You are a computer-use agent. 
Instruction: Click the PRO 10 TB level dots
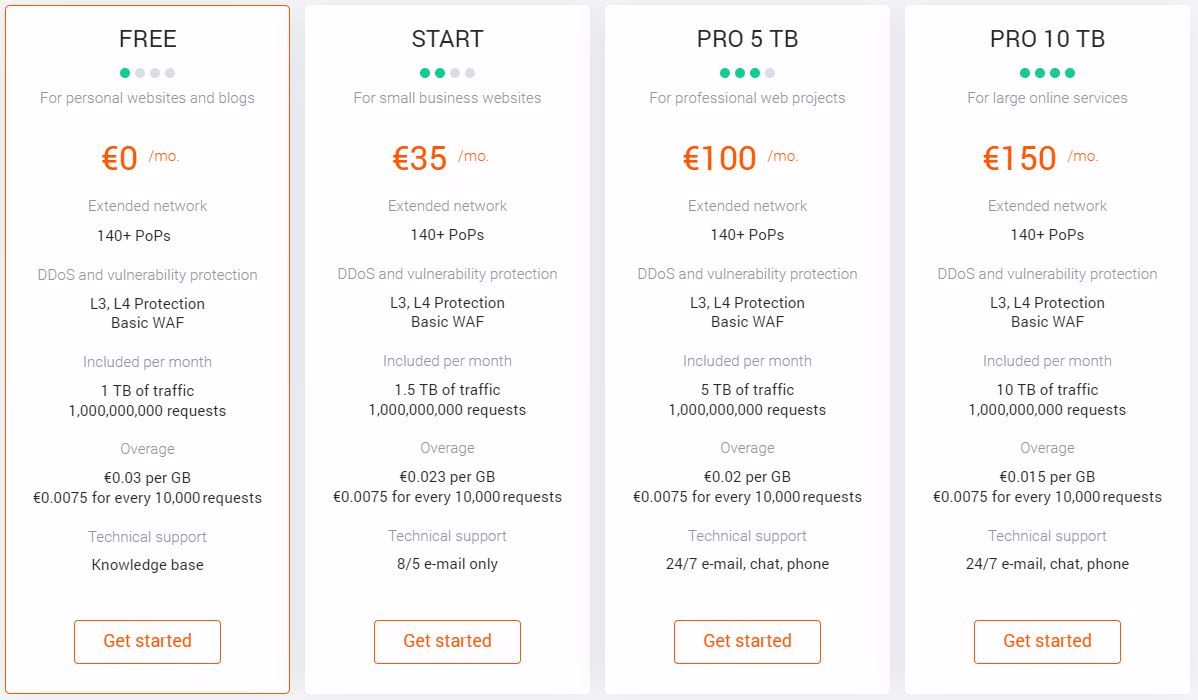point(1047,73)
